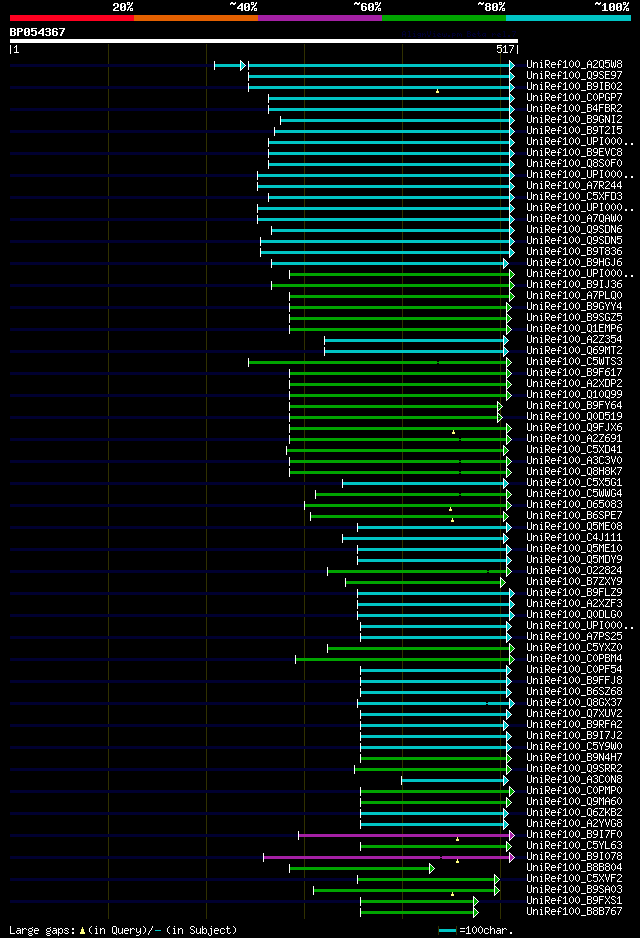Screen dimensions: 640x938
Task: Select the UniRef100_Q8H8K7 label
Action: click(x=574, y=471)
